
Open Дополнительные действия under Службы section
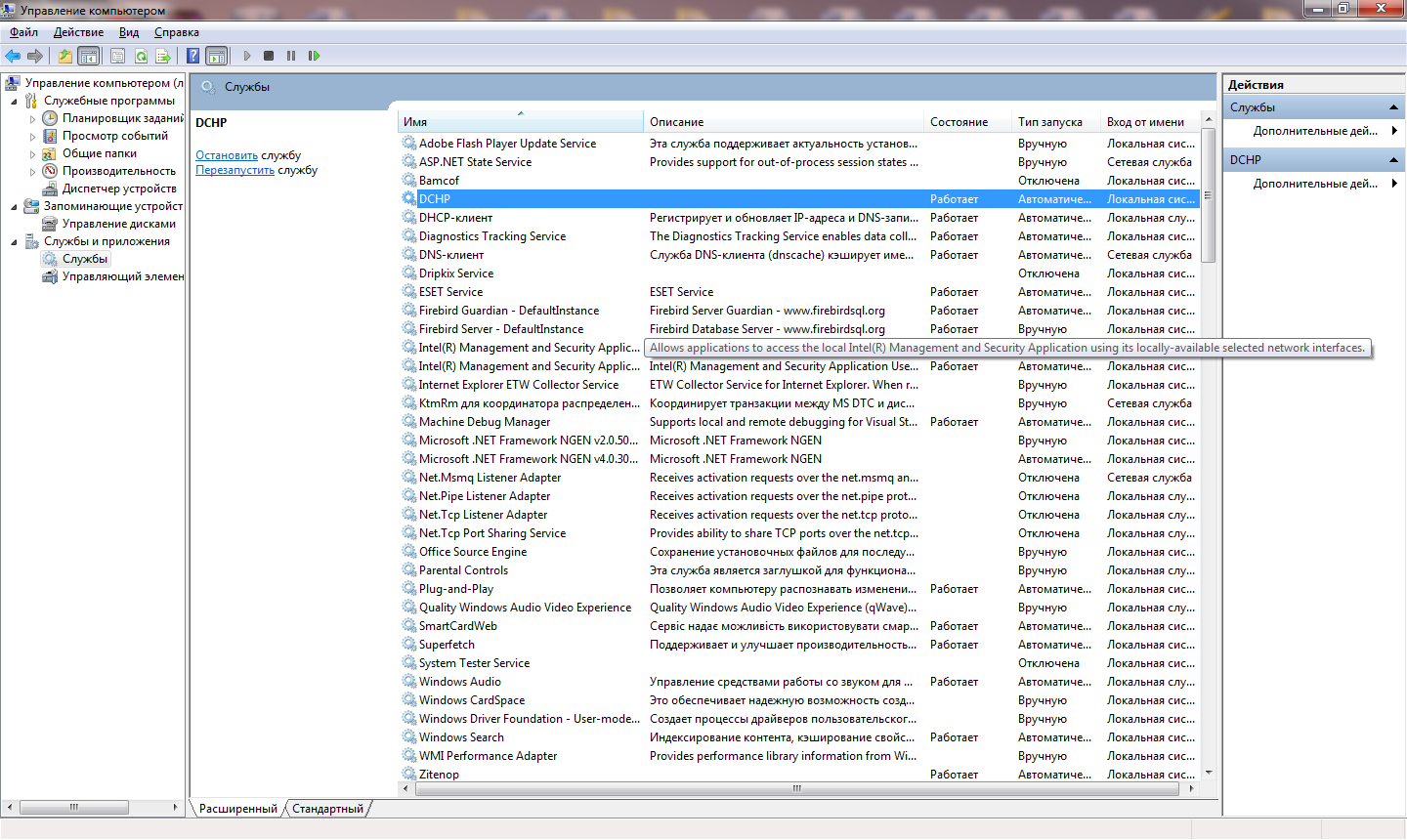click(1315, 131)
